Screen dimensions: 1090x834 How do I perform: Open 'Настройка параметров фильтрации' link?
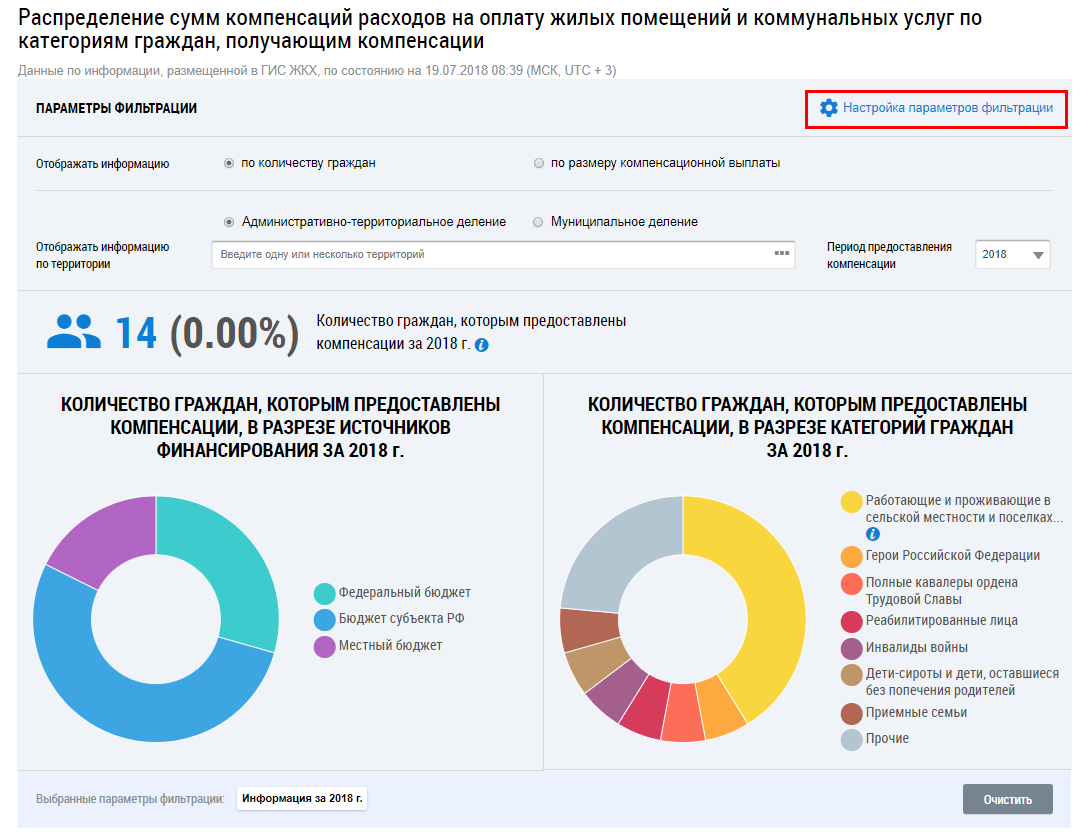(947, 108)
